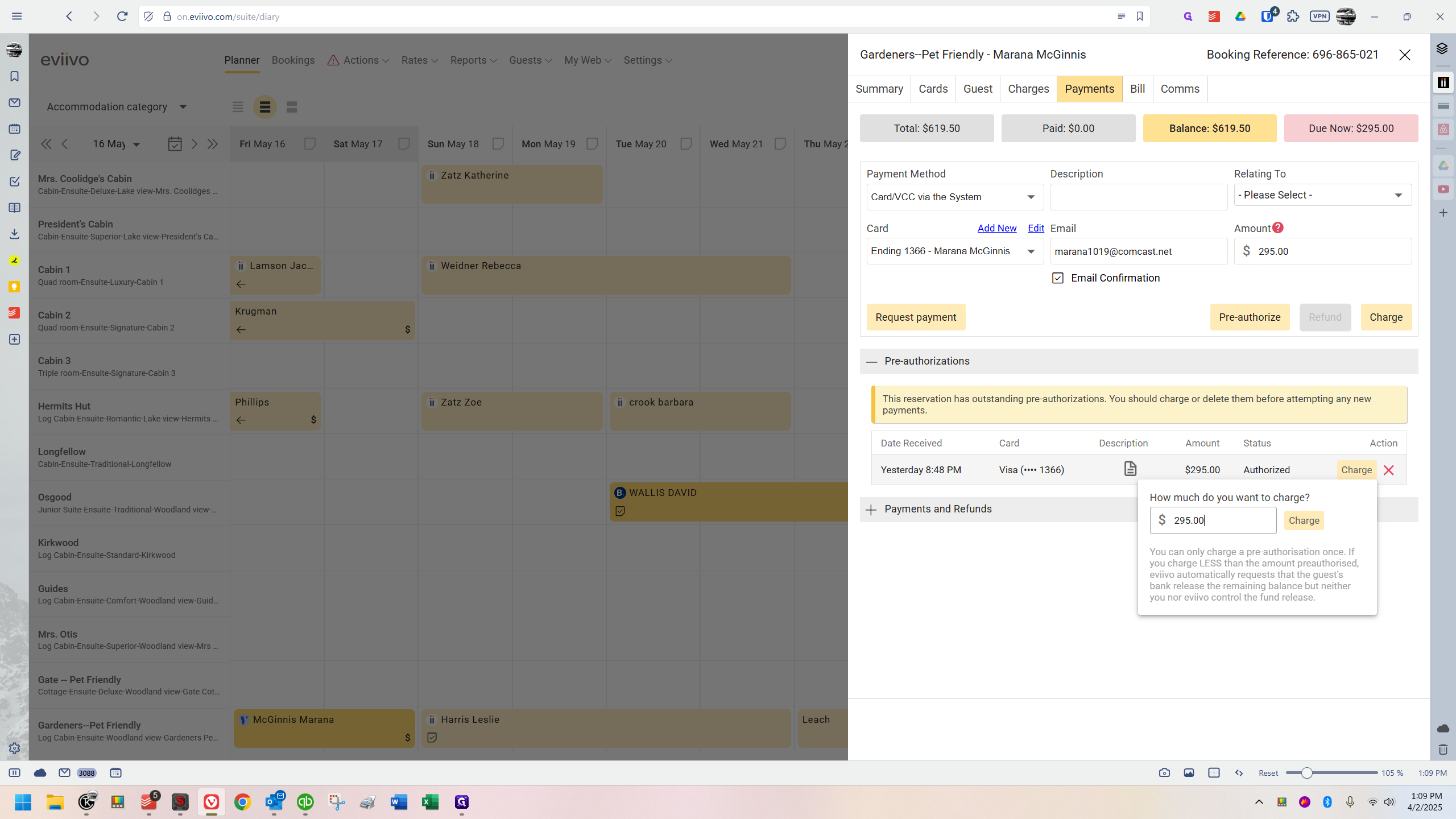Open the Reports menu dropdown
Screen dimensions: 1456x819
click(473, 60)
